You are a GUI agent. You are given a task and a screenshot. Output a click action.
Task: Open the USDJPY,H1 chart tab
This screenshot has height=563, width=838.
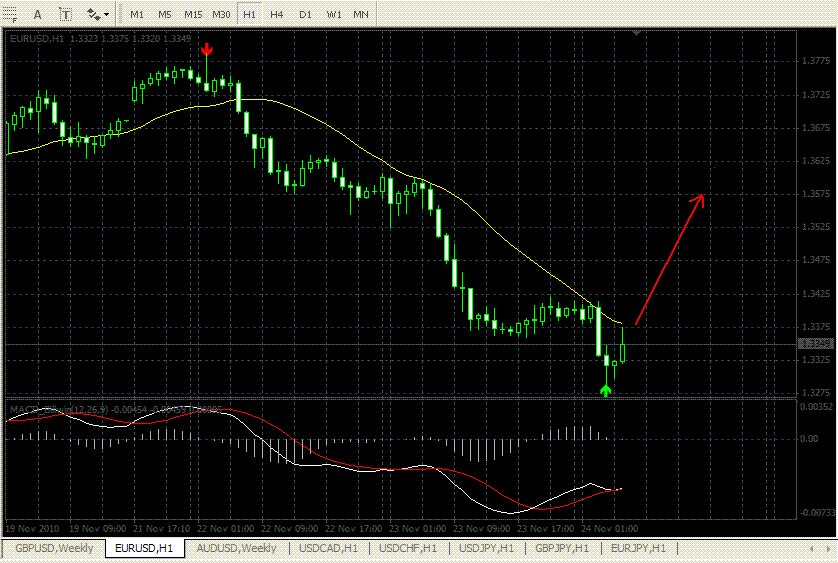pos(486,548)
